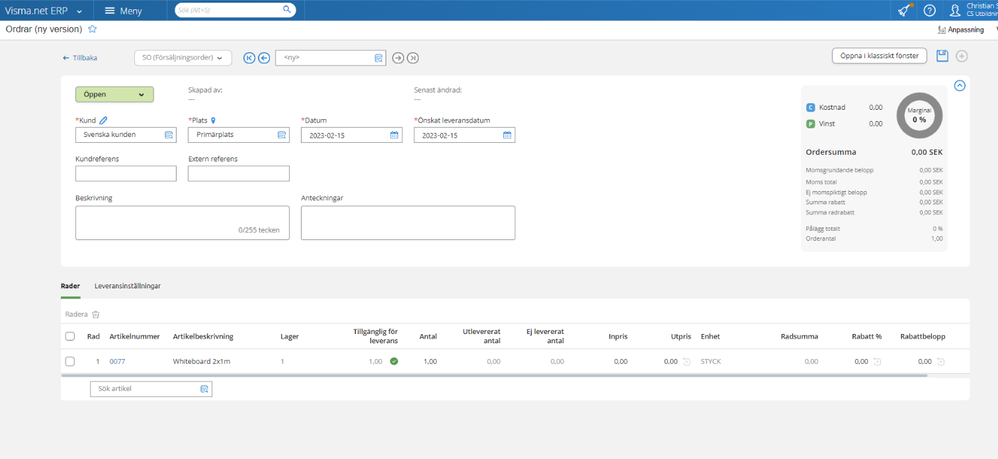Click the blue Kostnad C badge

810,108
